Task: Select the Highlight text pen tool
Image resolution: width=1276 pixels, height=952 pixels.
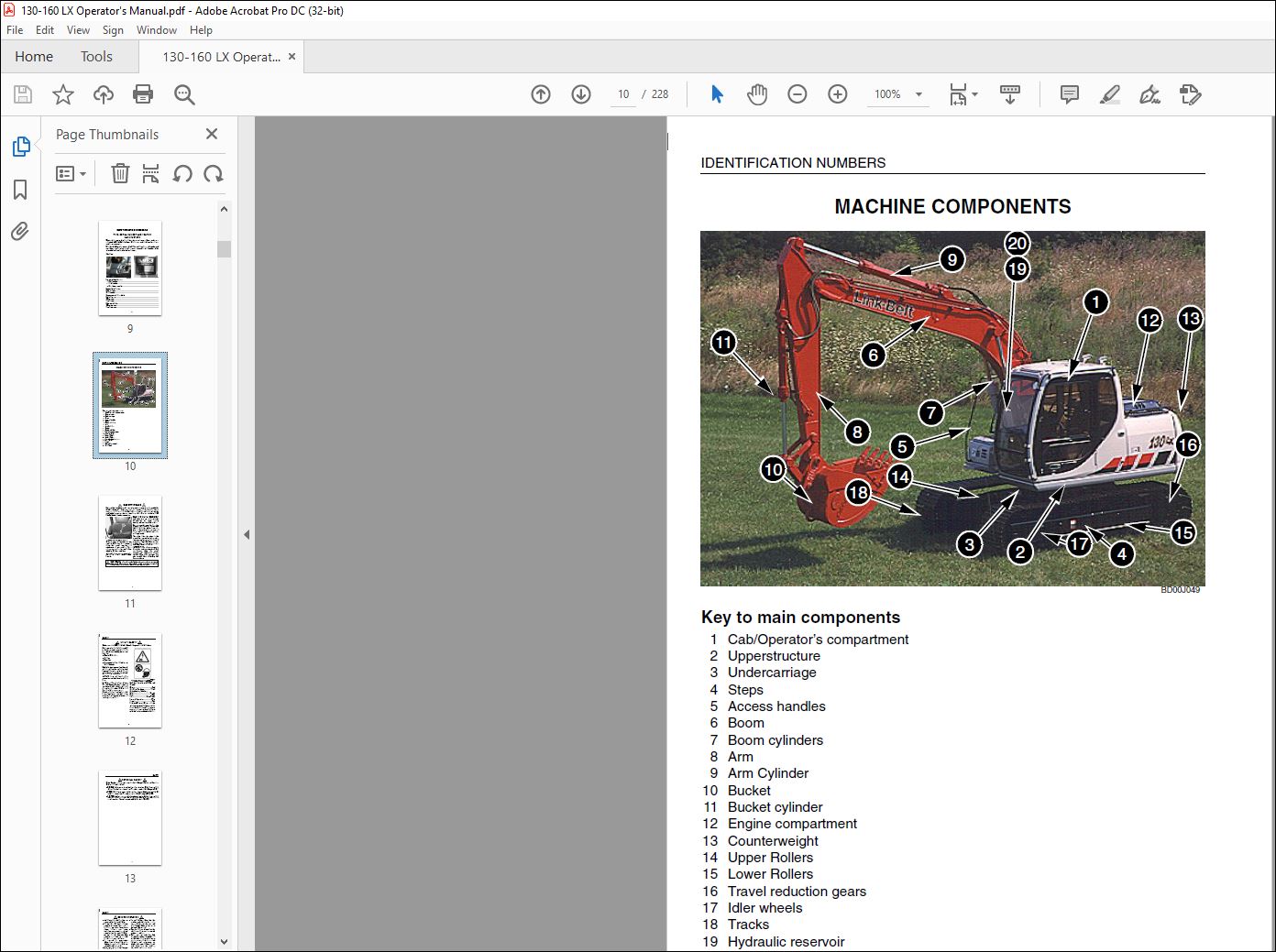Action: 1110,94
